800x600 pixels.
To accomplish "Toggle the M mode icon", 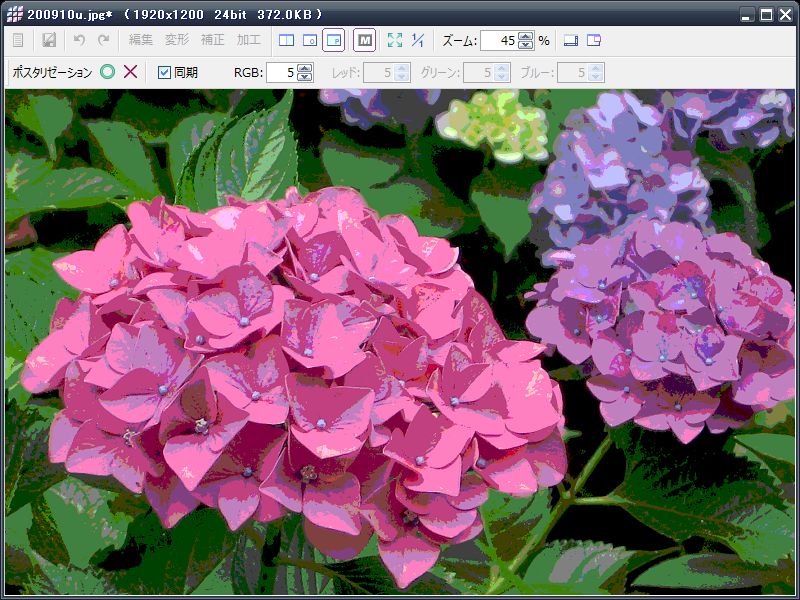I will tap(364, 41).
